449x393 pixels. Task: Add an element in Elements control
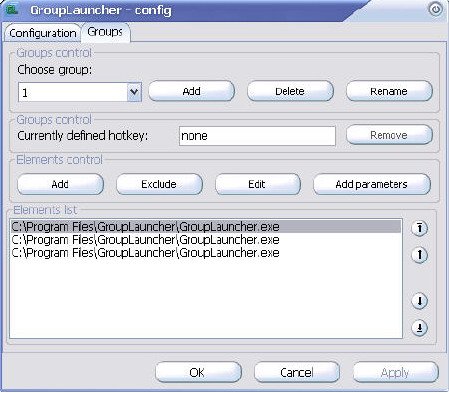(x=60, y=184)
